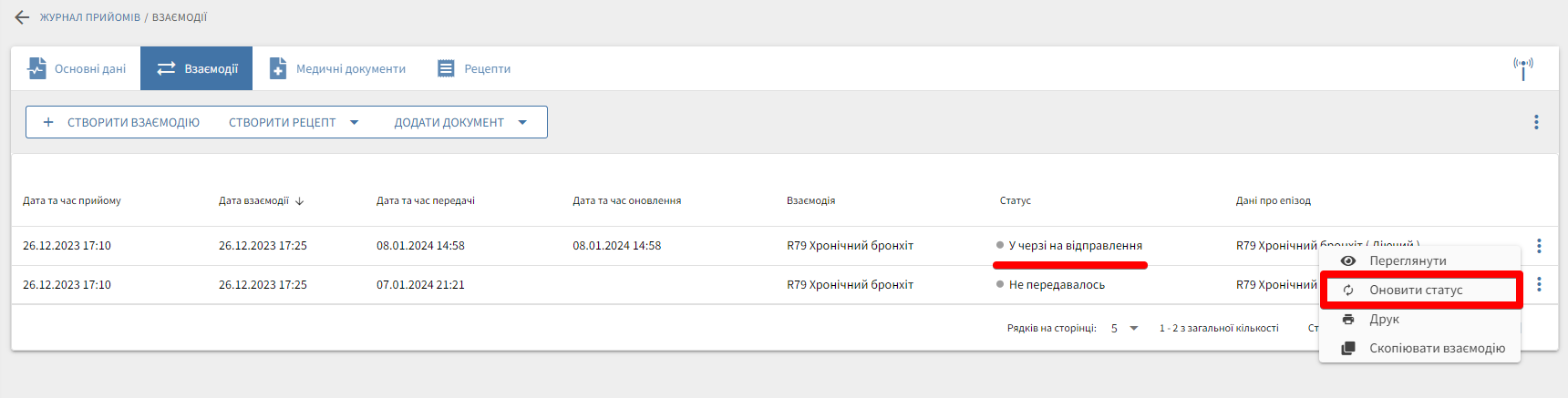
Task: Click the Журнал прийомів breadcrumb link
Action: pos(89,17)
